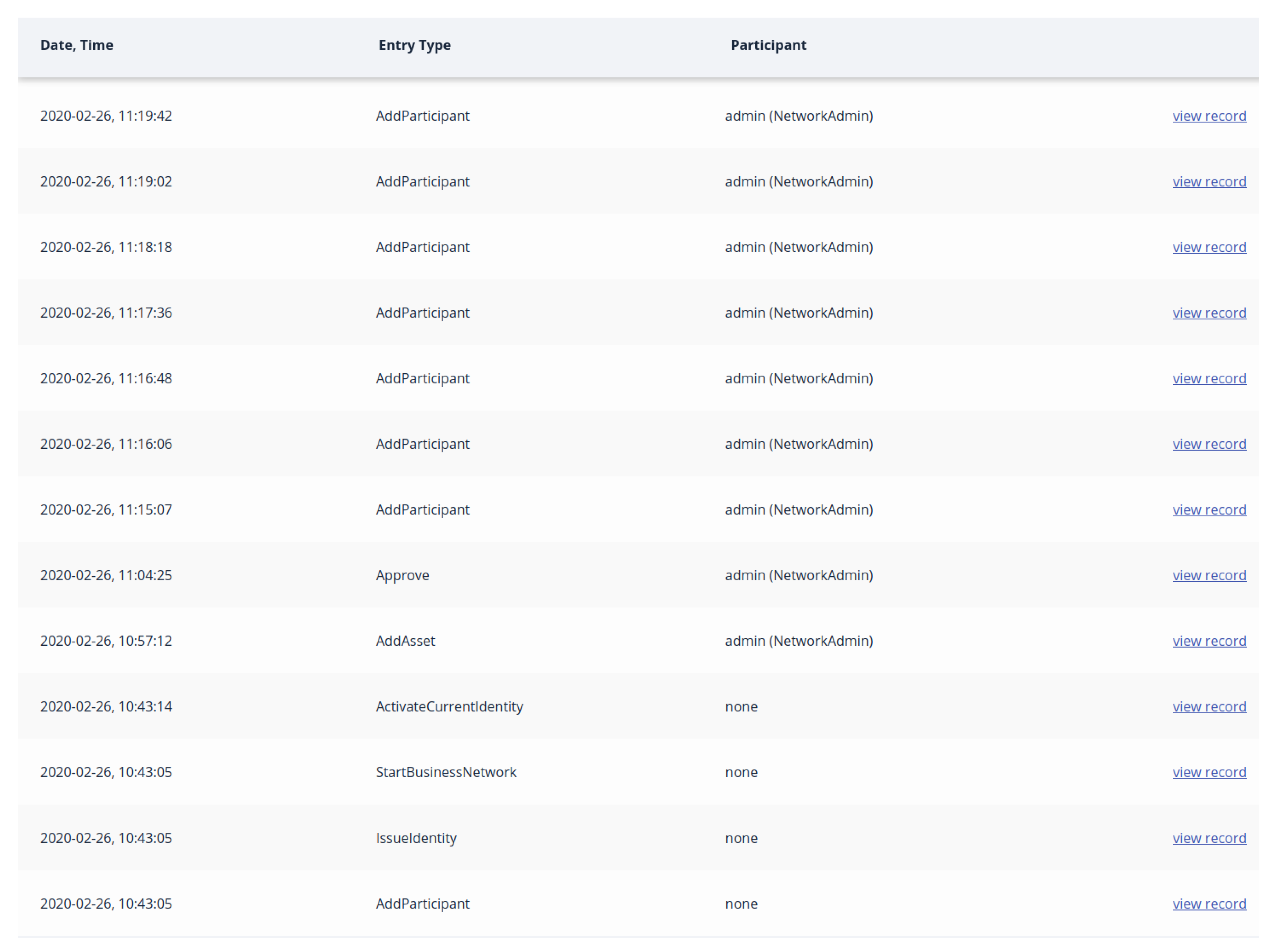Click the 2020-02-26, 10:57:12 timestamp
This screenshot has width=1276, height=952.
(x=106, y=641)
